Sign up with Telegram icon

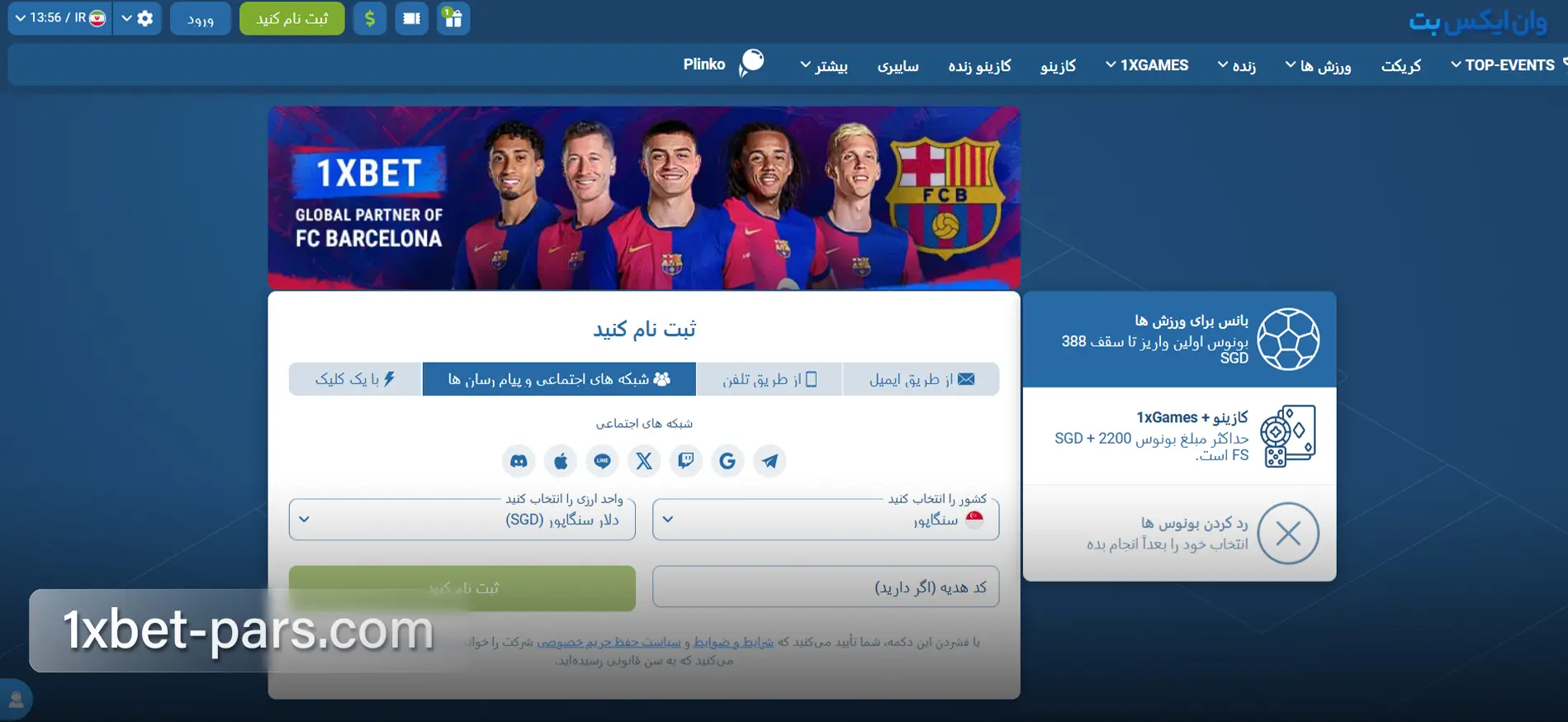pyautogui.click(x=770, y=461)
